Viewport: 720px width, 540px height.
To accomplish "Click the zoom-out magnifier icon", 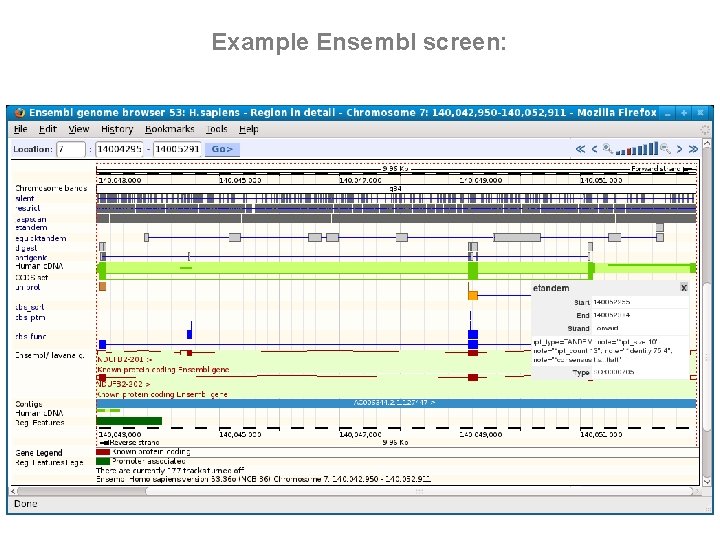I will (665, 149).
